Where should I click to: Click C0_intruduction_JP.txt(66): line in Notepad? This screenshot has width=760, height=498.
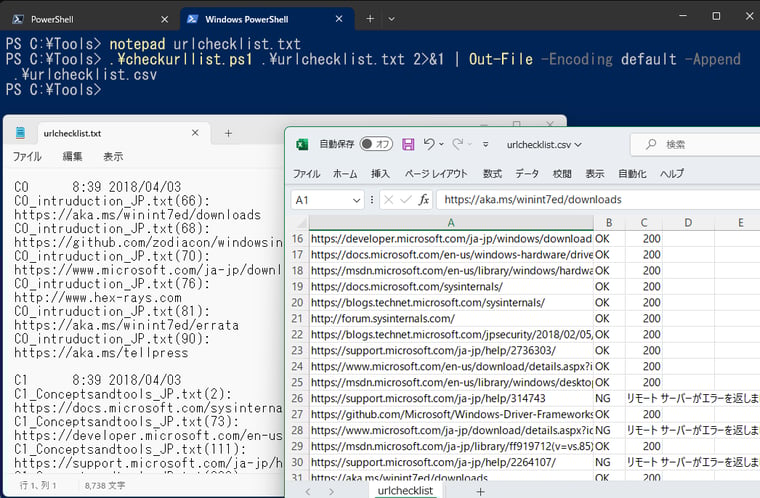(112, 201)
